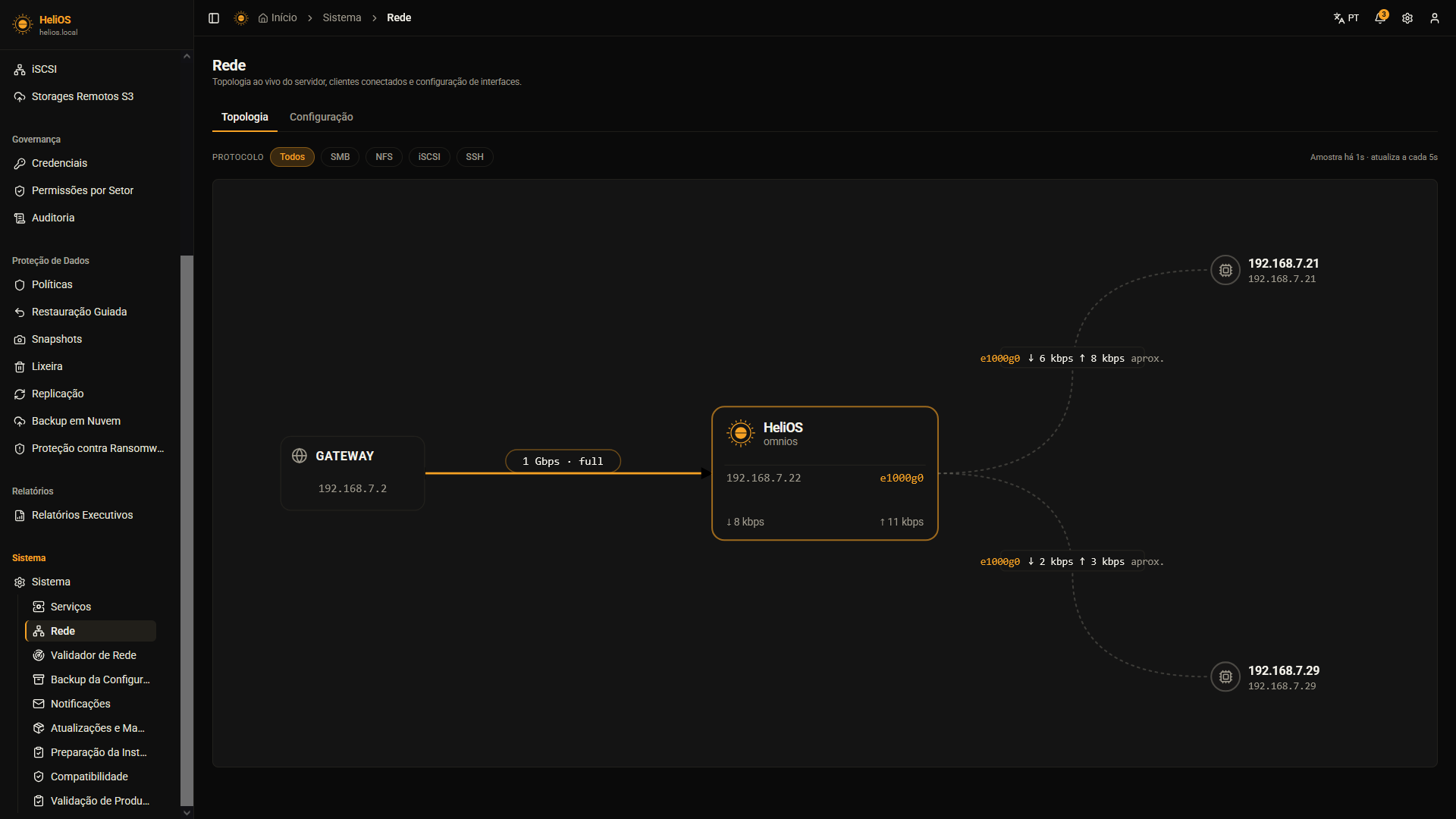This screenshot has width=1456, height=819.
Task: Open Preparação da Instalação menu item
Action: (90, 752)
